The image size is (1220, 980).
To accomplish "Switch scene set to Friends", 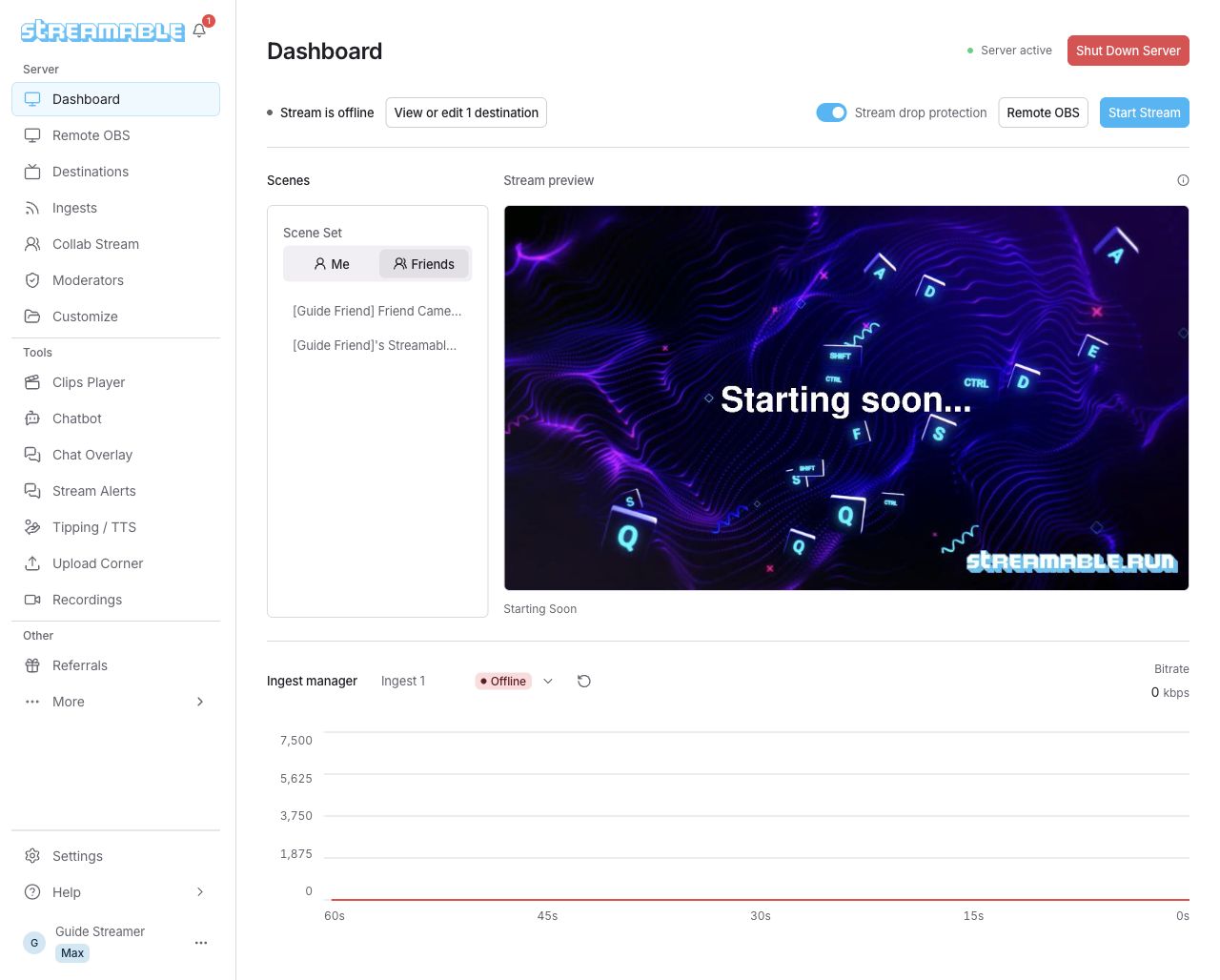I will pyautogui.click(x=424, y=264).
